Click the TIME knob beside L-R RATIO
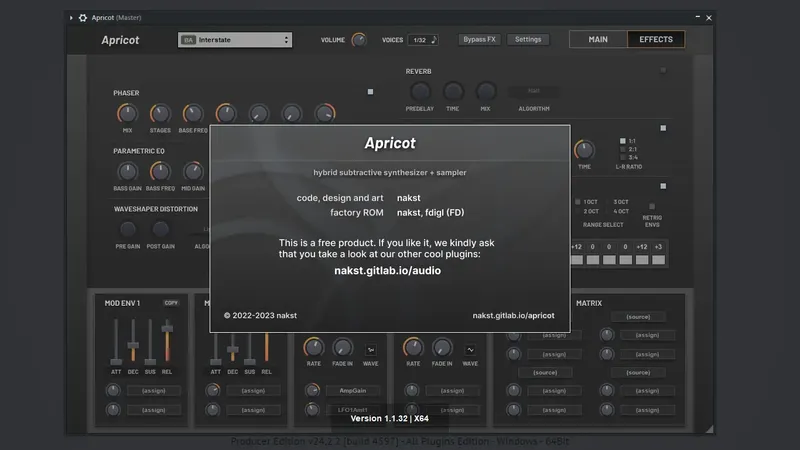Screen dimensions: 800x450 [x=584, y=150]
